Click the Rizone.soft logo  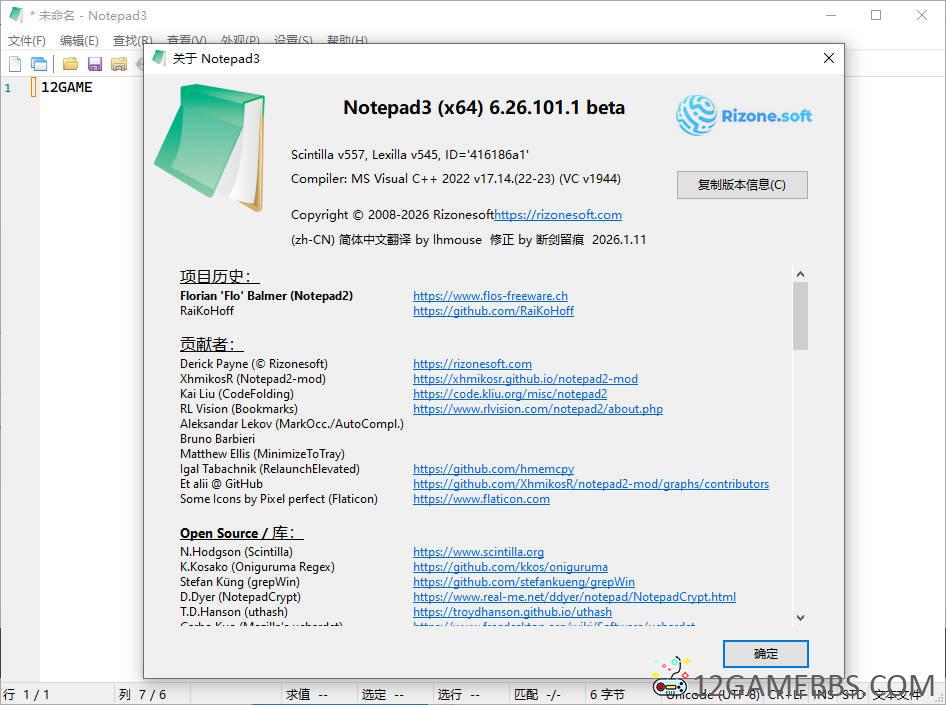[743, 115]
